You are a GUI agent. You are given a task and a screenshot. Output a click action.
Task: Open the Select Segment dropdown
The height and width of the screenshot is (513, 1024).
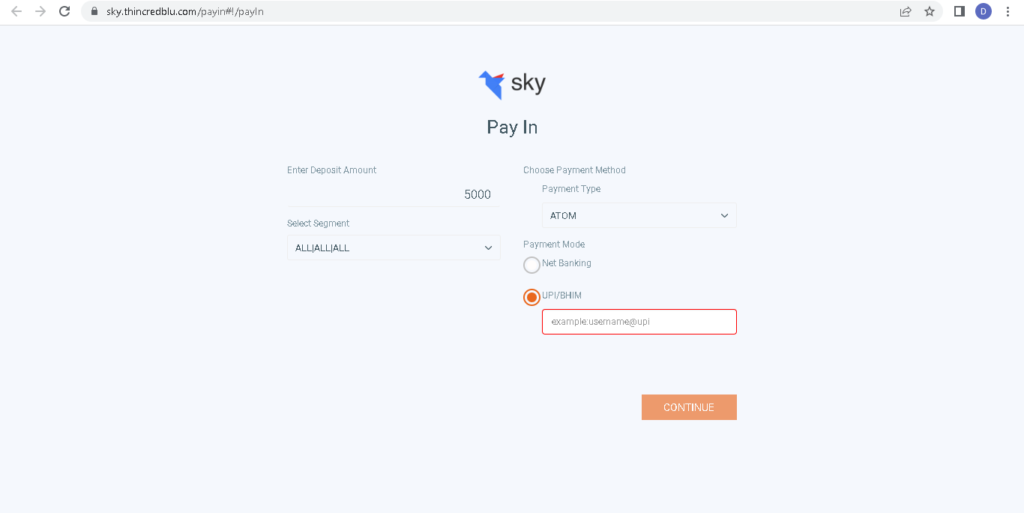click(394, 248)
